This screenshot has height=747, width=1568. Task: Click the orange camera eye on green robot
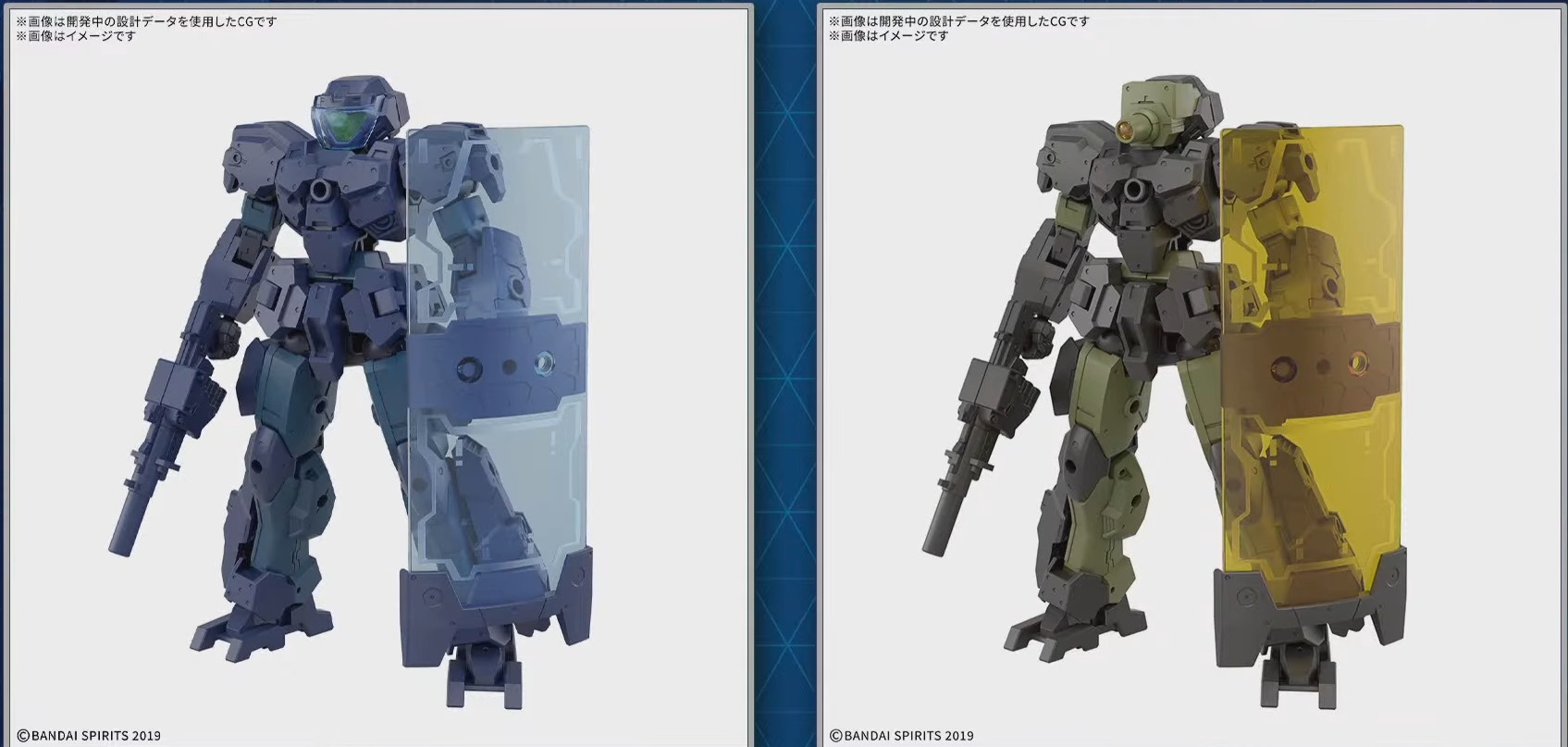[x=1128, y=130]
